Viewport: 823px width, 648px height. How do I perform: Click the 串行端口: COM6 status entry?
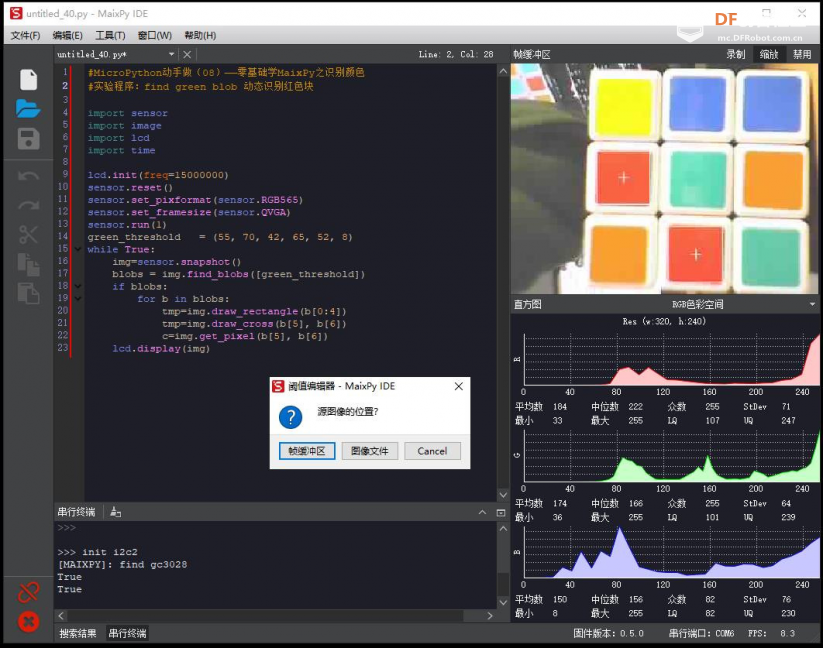click(701, 633)
